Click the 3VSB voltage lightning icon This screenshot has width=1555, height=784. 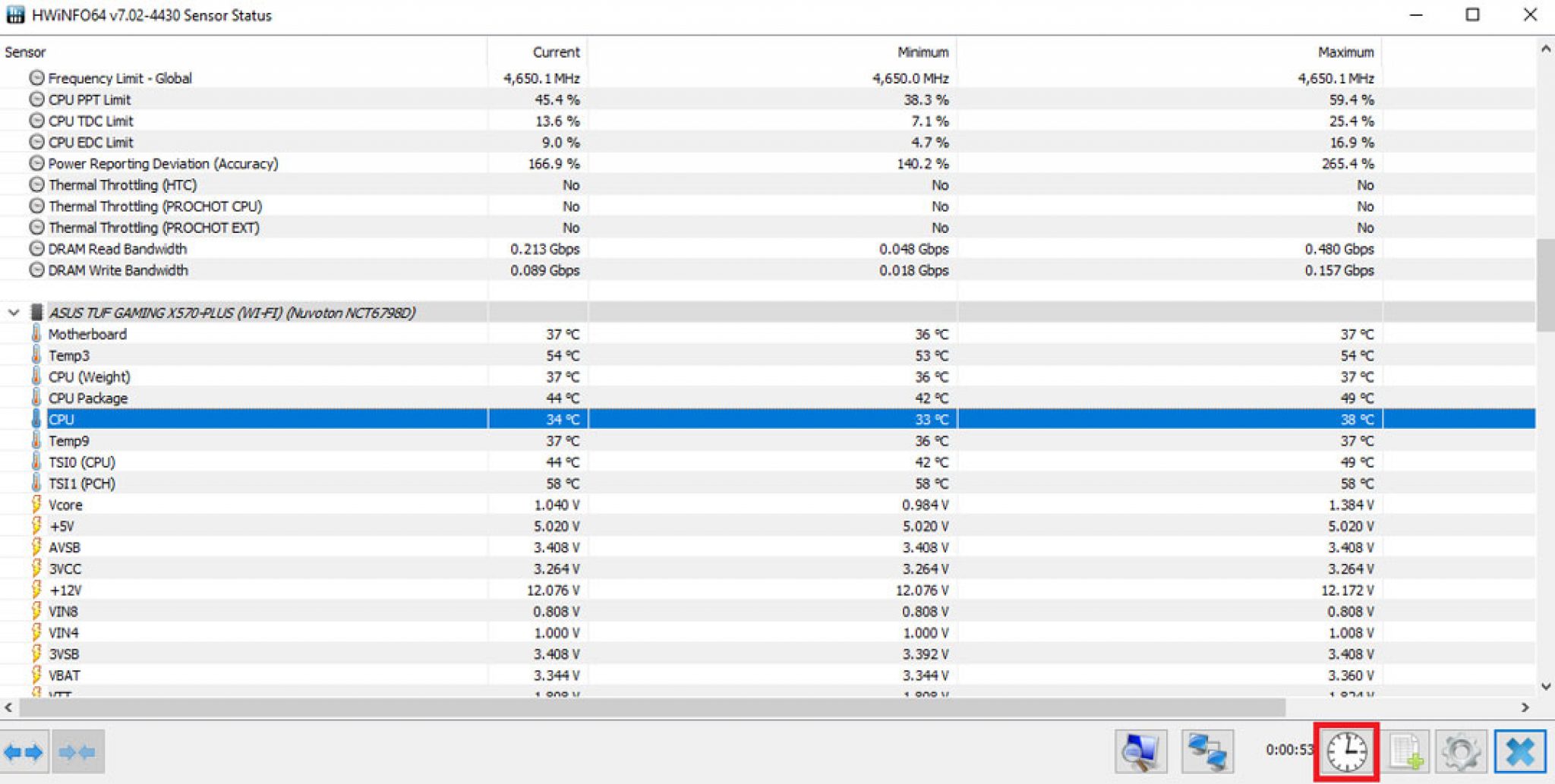tap(36, 653)
